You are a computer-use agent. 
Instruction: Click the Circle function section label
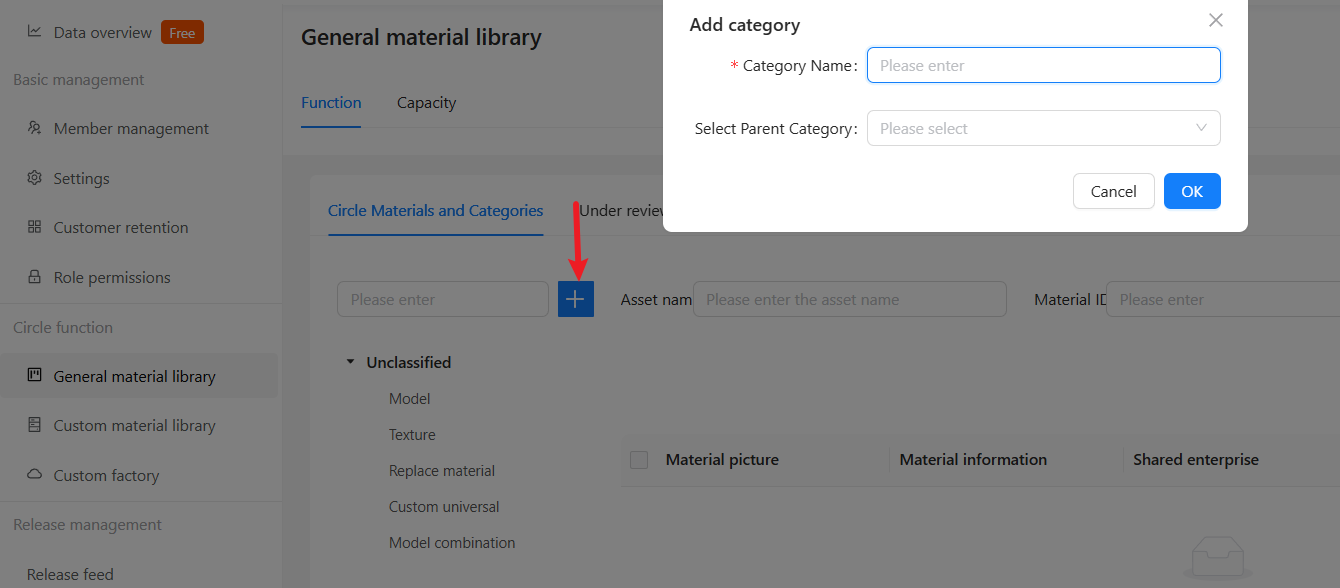(63, 327)
